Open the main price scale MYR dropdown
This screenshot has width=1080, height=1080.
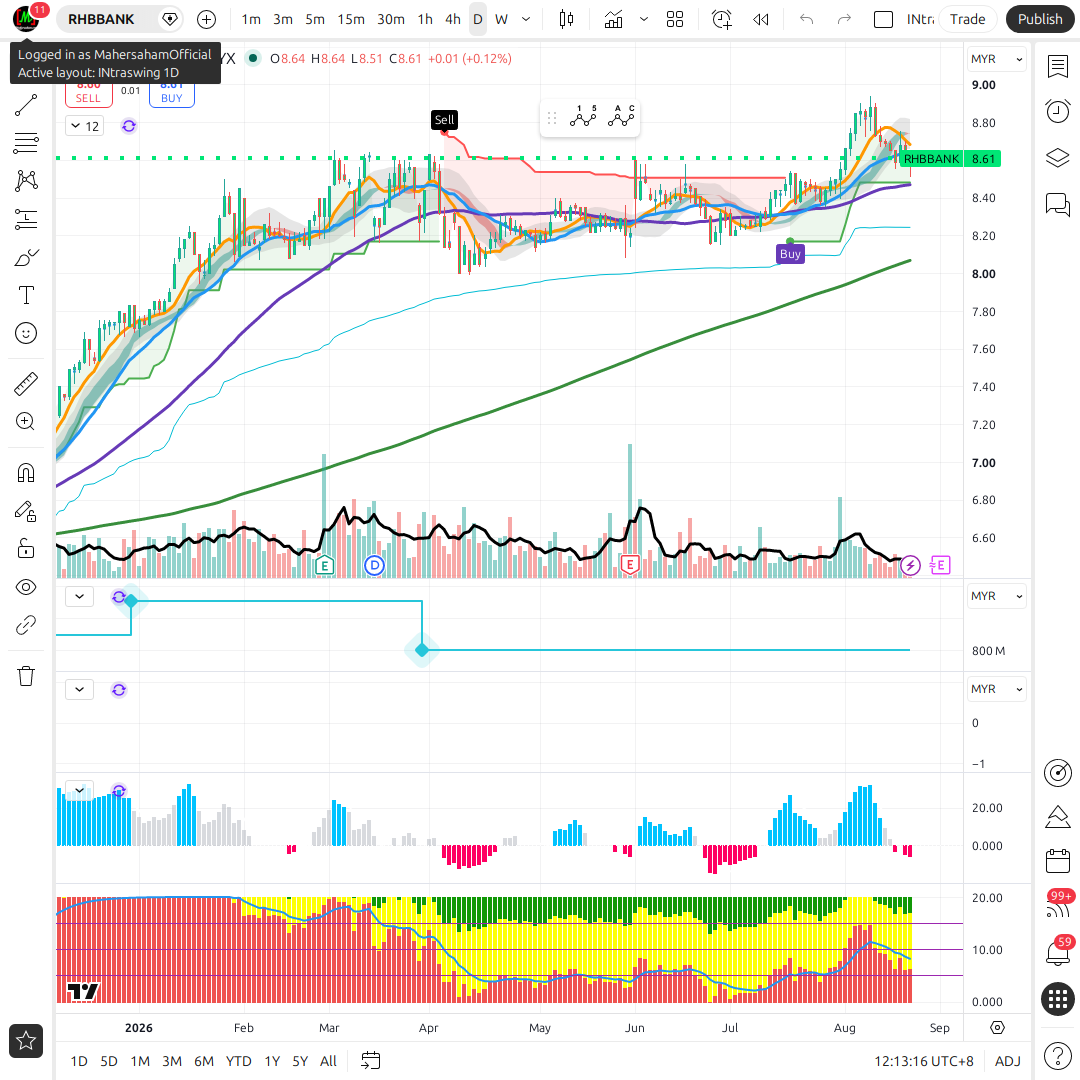click(997, 59)
